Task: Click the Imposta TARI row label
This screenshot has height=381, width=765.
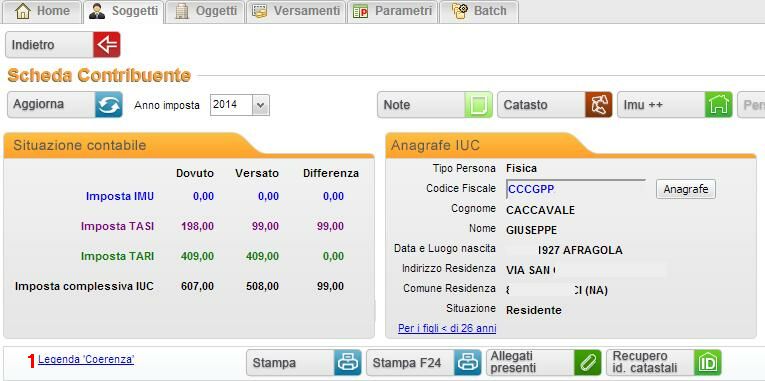Action: (x=117, y=256)
